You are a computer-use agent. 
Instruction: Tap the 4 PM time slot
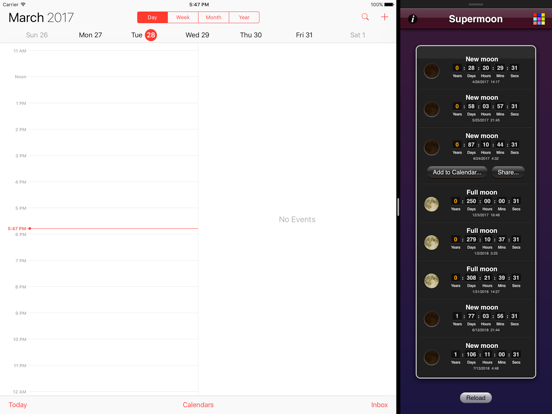click(113, 195)
